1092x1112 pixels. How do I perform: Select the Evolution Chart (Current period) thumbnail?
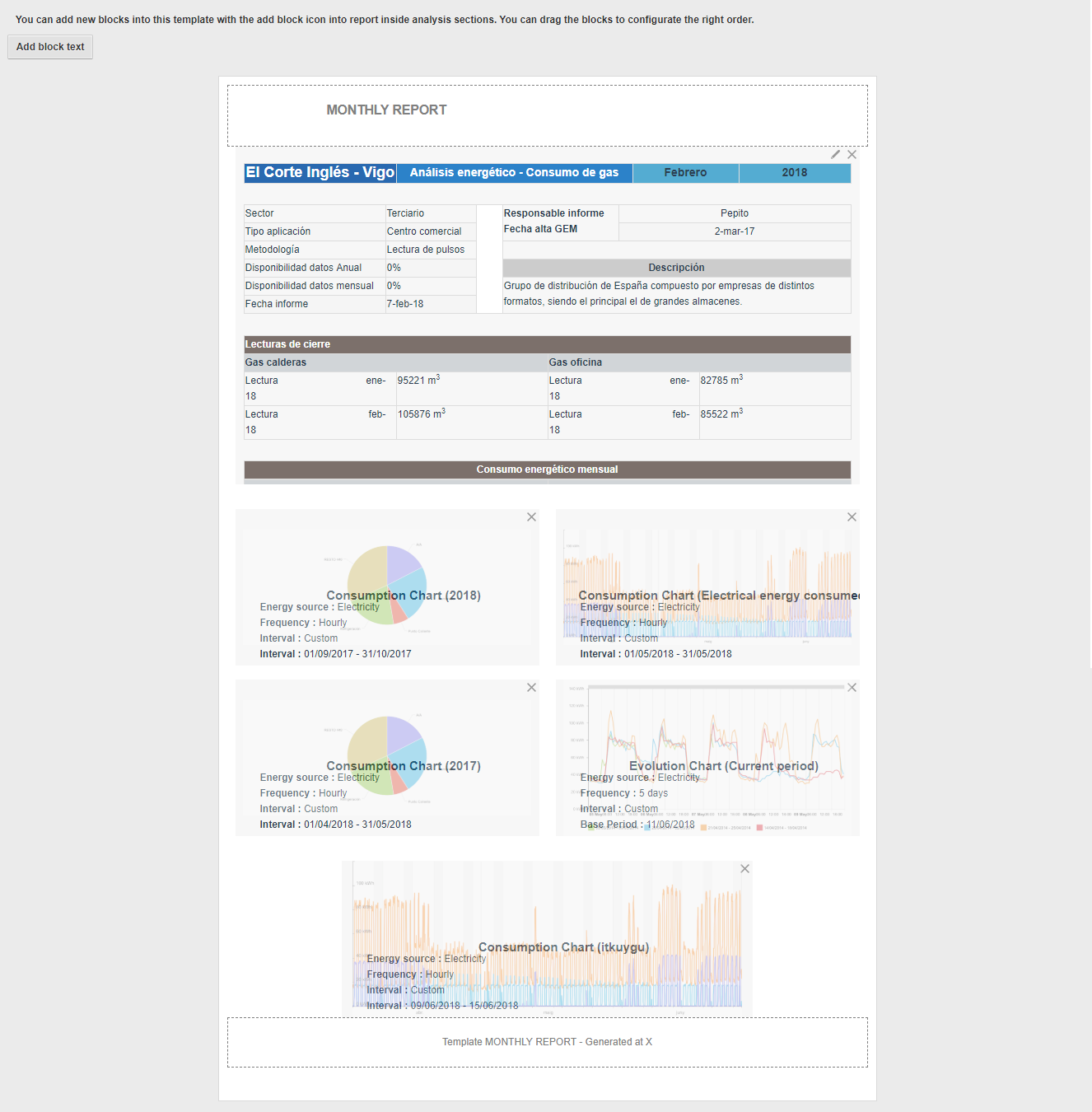pyautogui.click(x=707, y=757)
